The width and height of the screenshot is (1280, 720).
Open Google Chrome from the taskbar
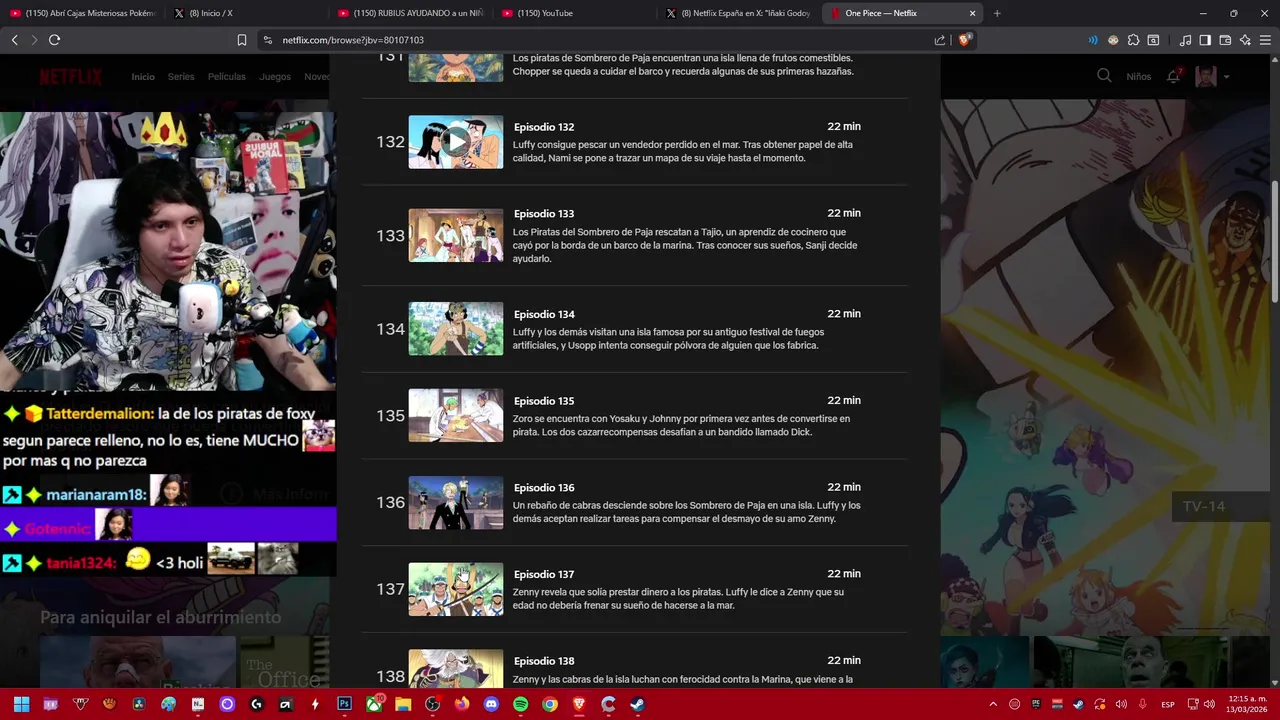tap(549, 704)
